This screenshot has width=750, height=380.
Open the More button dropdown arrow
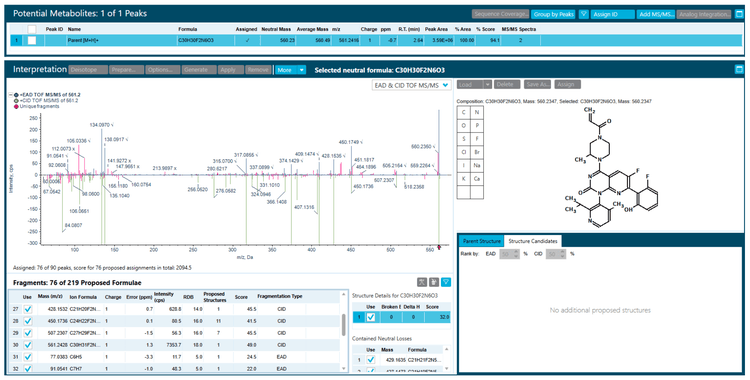(x=301, y=70)
